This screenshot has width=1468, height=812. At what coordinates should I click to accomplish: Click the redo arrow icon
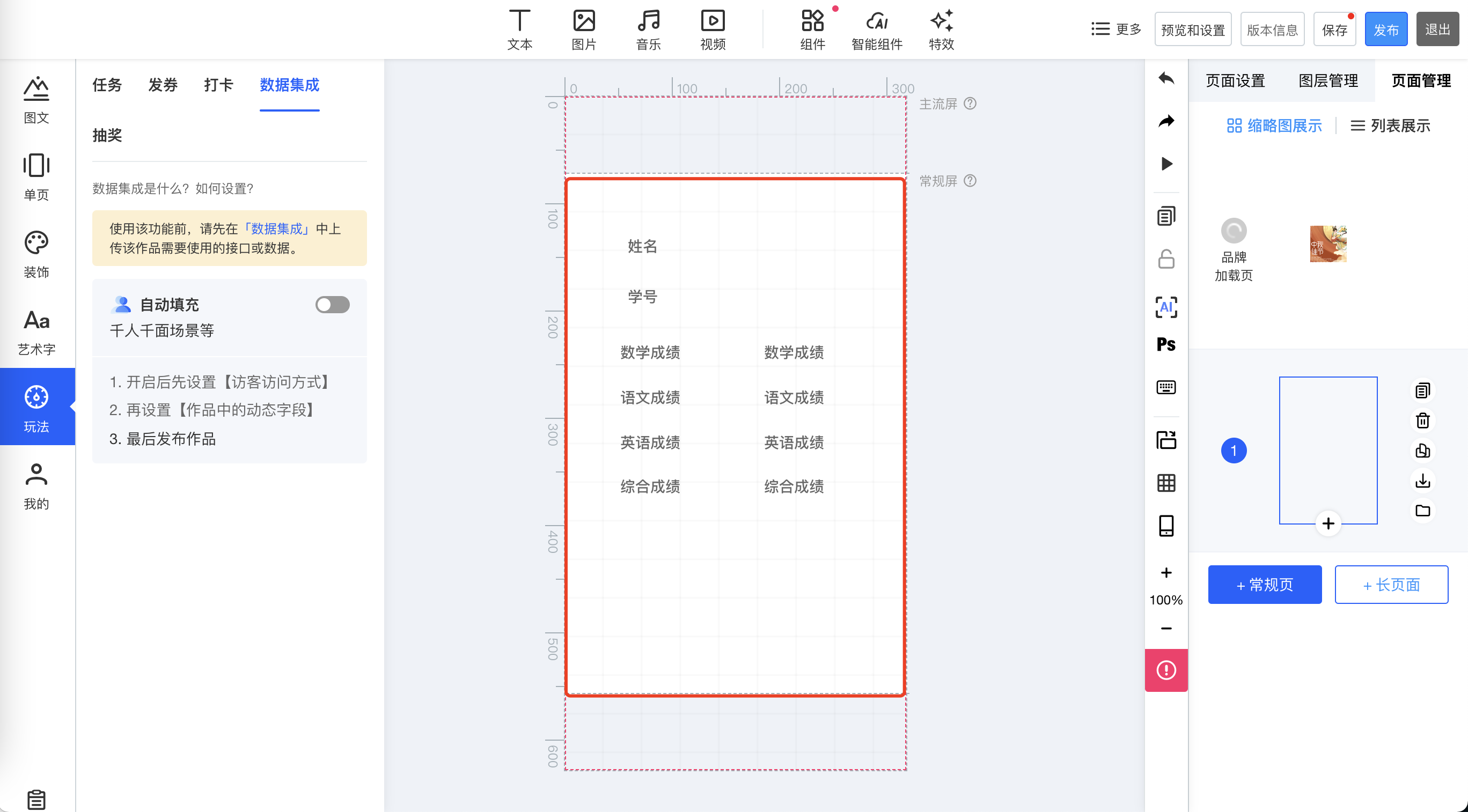1166,121
